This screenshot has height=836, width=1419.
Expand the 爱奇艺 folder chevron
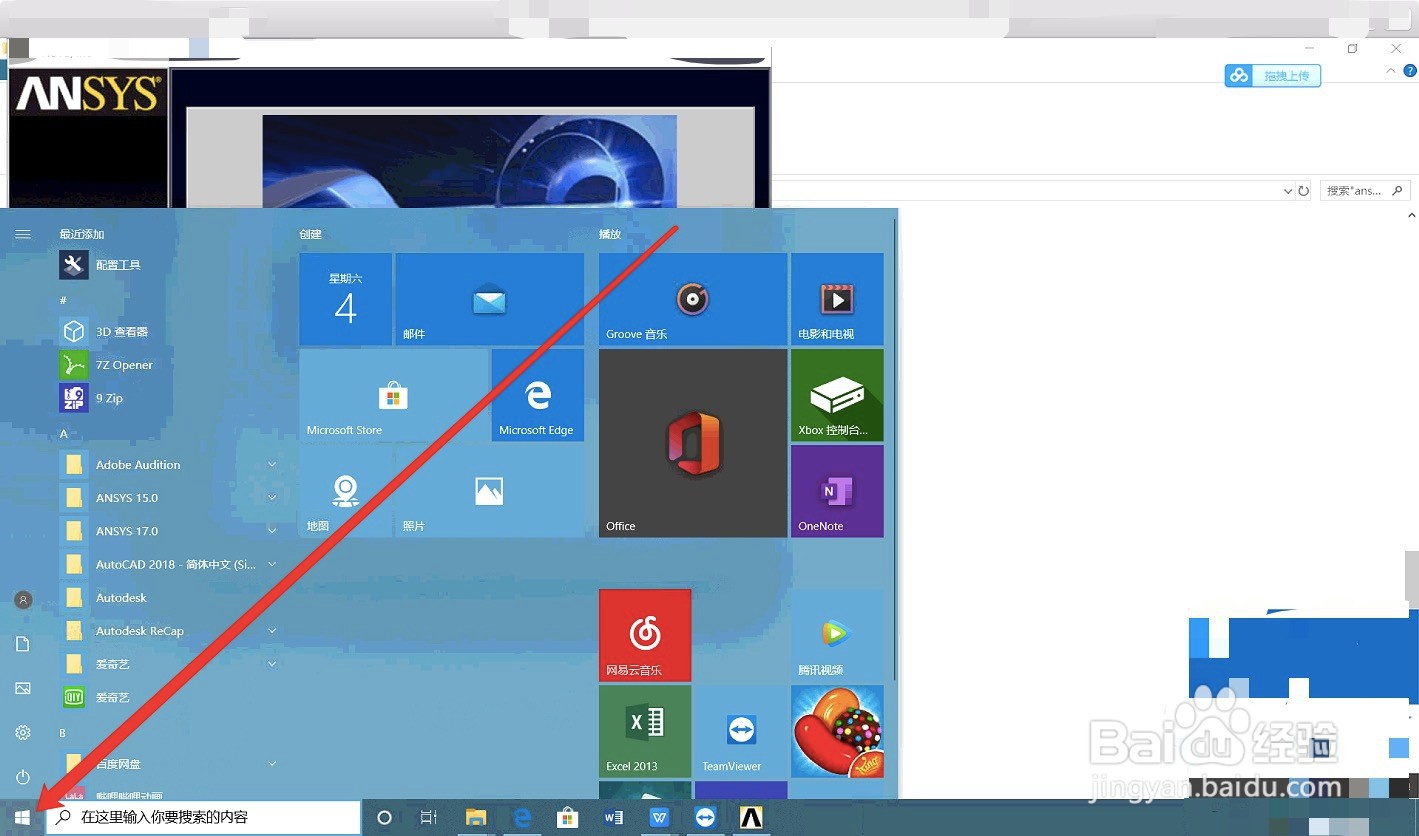(272, 664)
